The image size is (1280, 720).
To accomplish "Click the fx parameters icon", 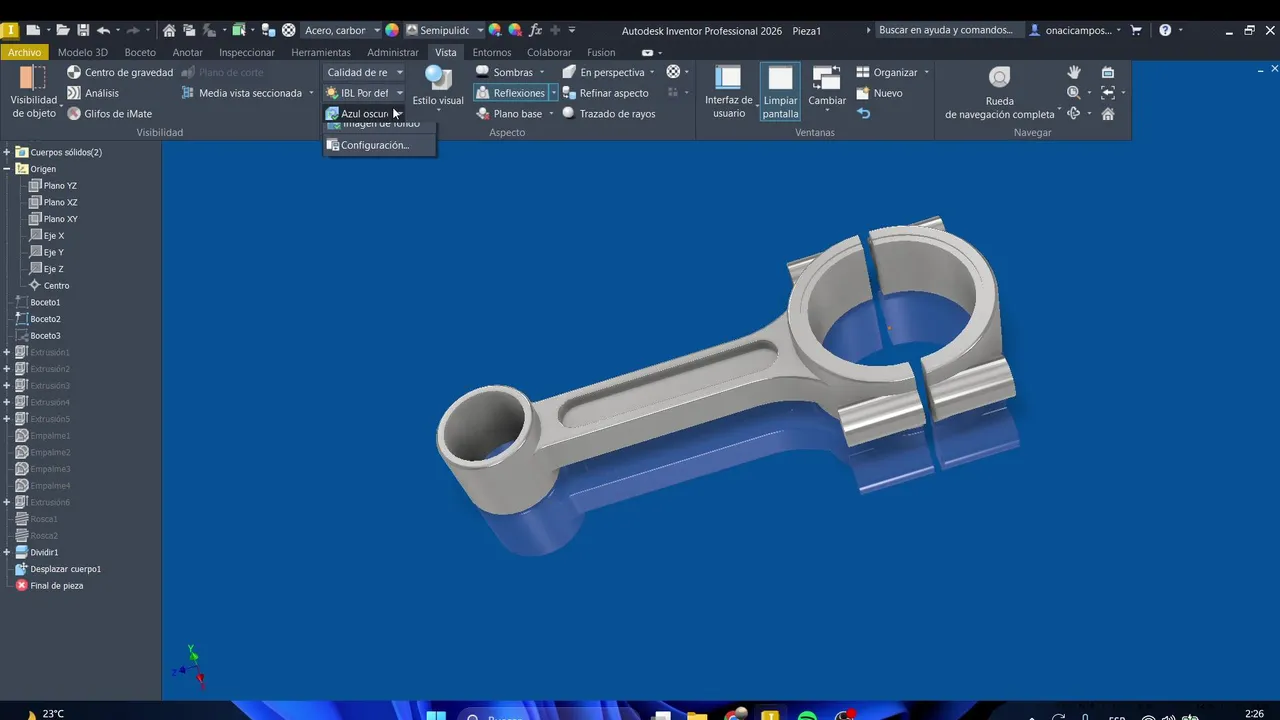I will pos(536,30).
